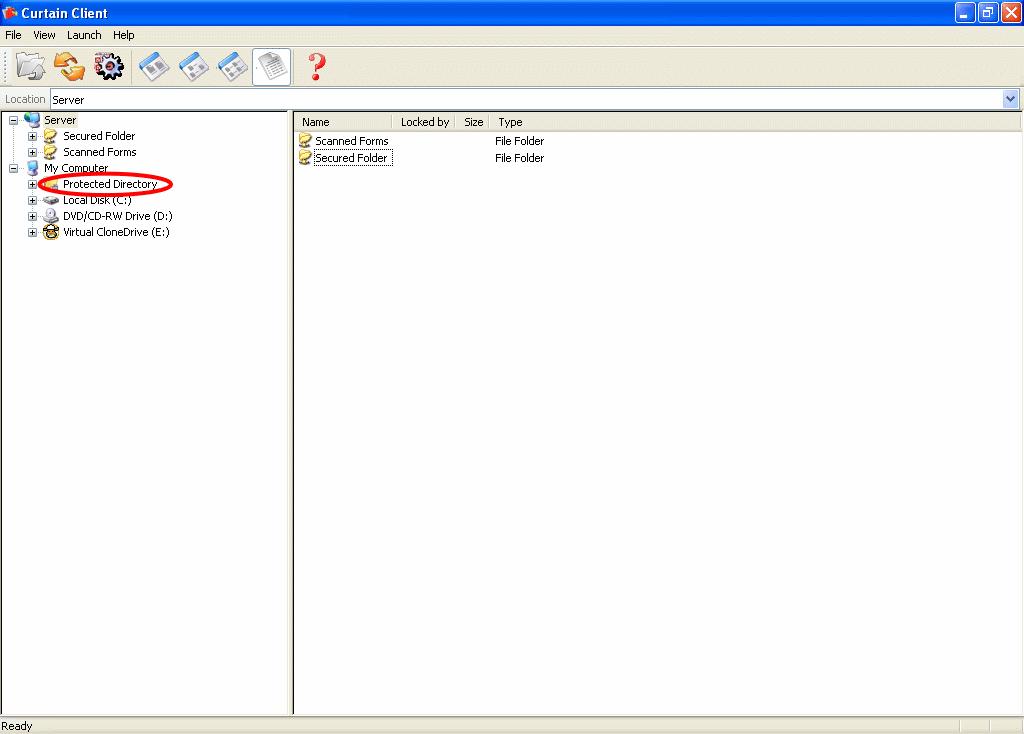Open the Location dropdown arrow
1024x734 pixels.
tap(1010, 99)
